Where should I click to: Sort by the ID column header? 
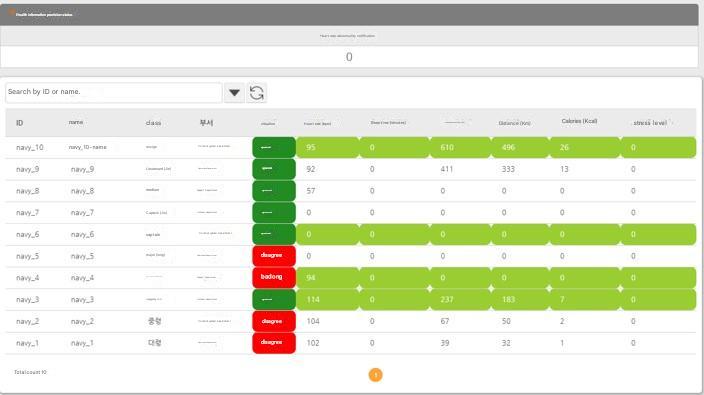coord(20,123)
